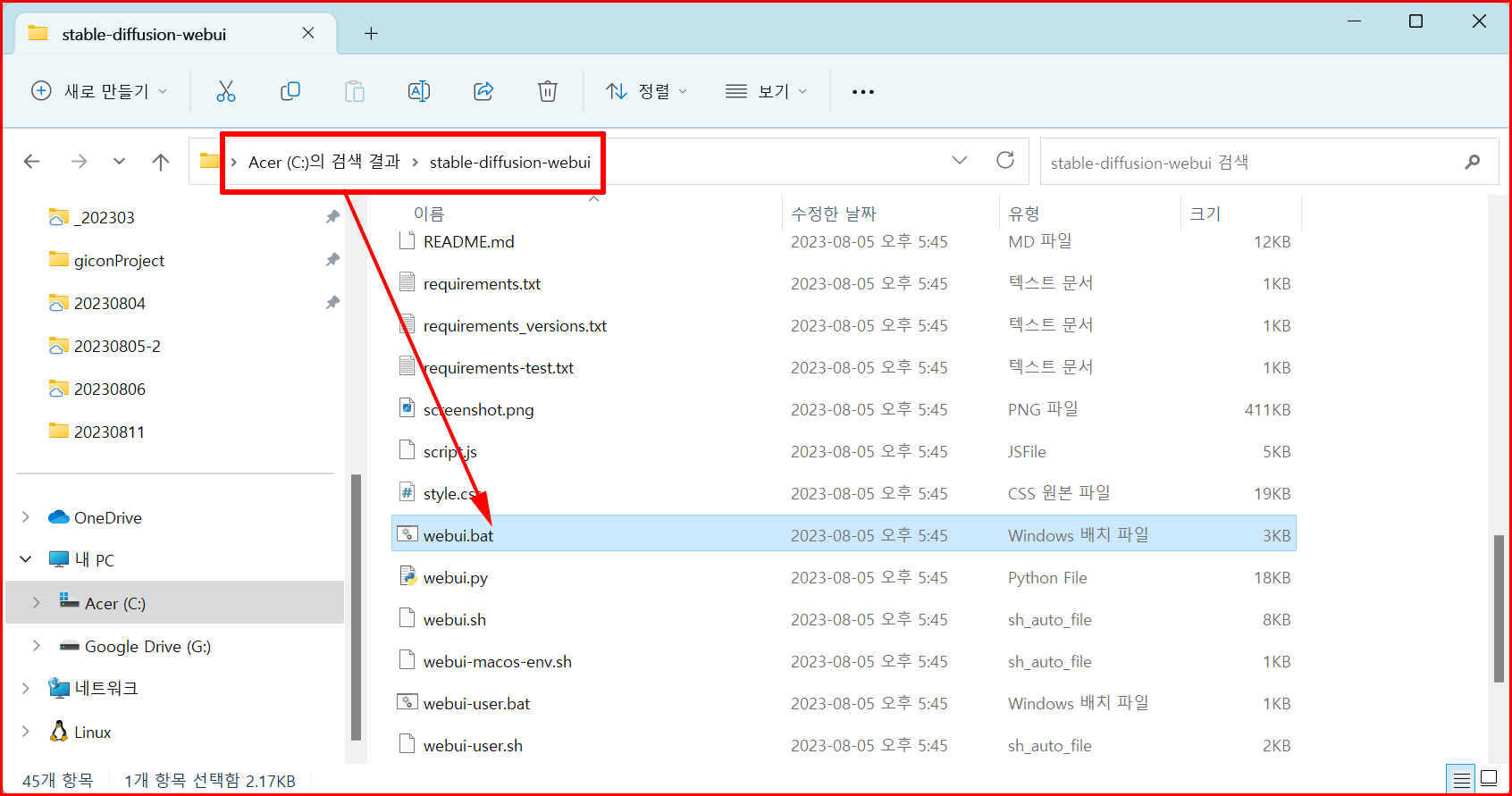Viewport: 1512px width, 796px height.
Task: Click the Cut scissors icon
Action: click(x=226, y=91)
